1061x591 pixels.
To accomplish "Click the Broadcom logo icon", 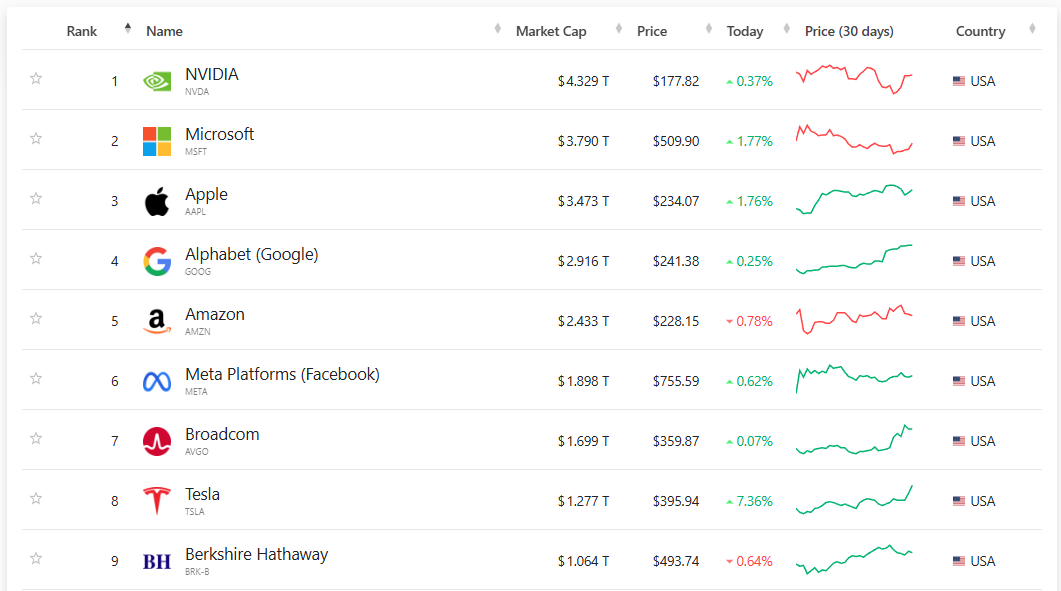I will point(157,441).
